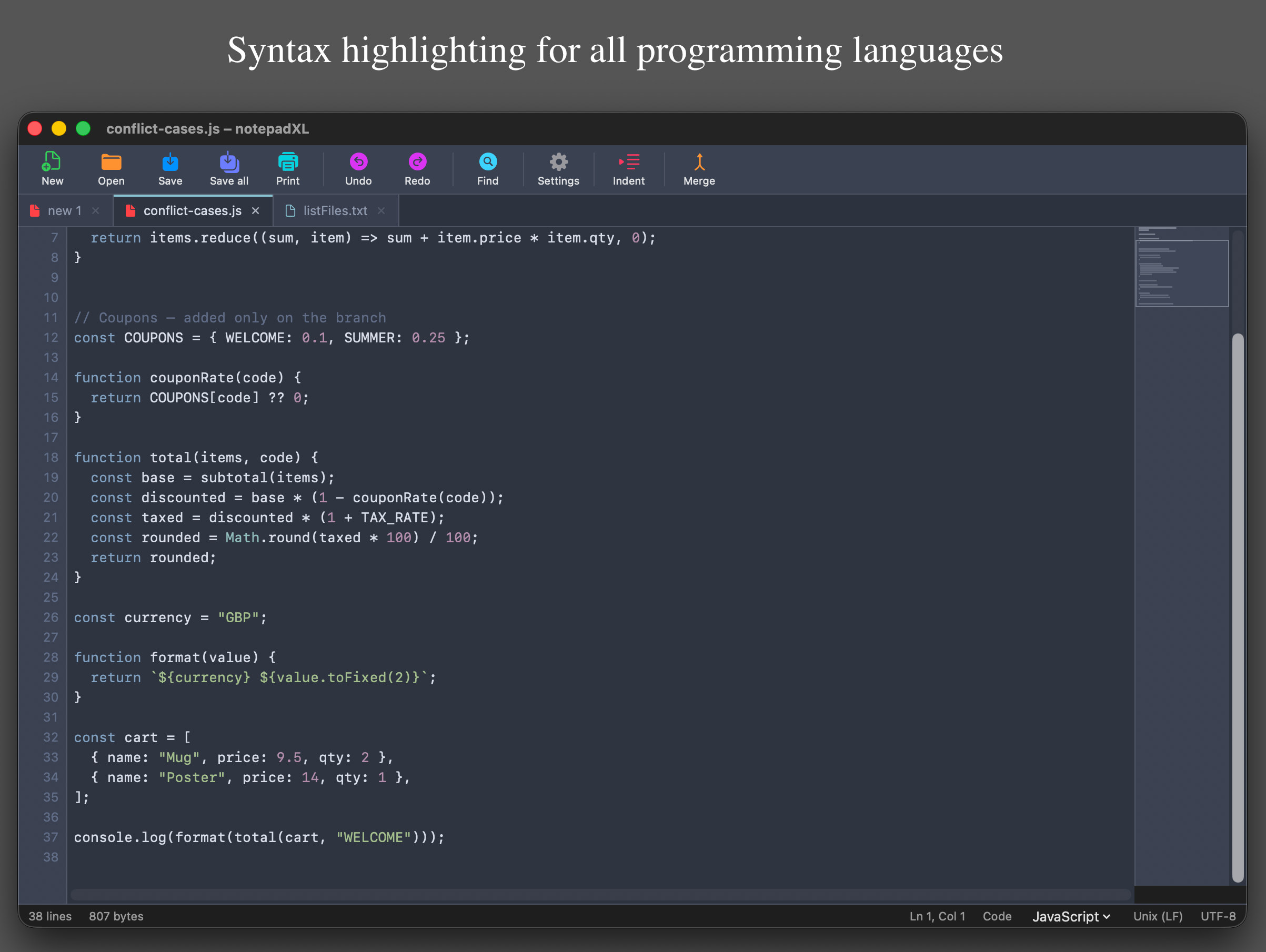Close the conflict-cases.js tab

point(255,210)
